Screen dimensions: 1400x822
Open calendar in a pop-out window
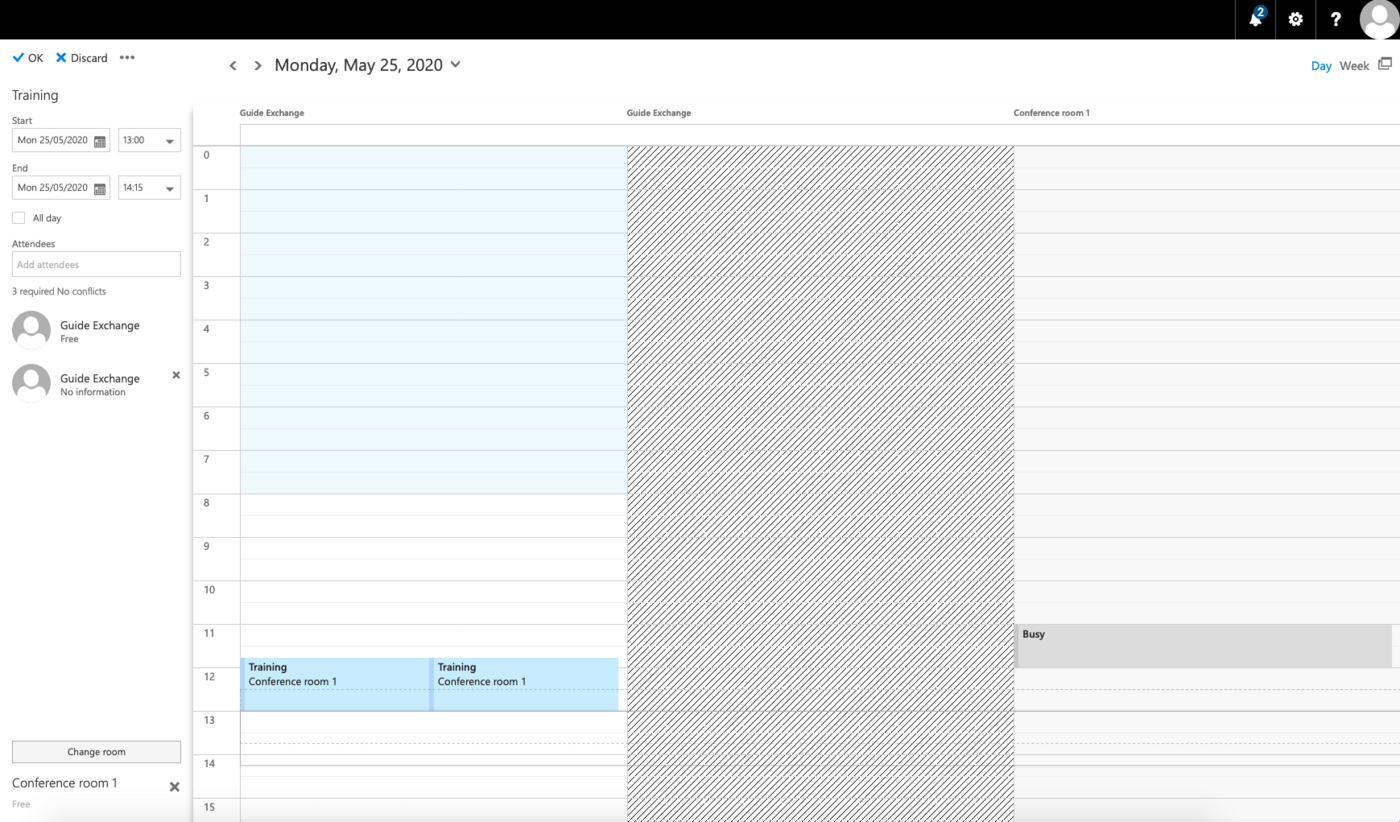[x=1385, y=64]
